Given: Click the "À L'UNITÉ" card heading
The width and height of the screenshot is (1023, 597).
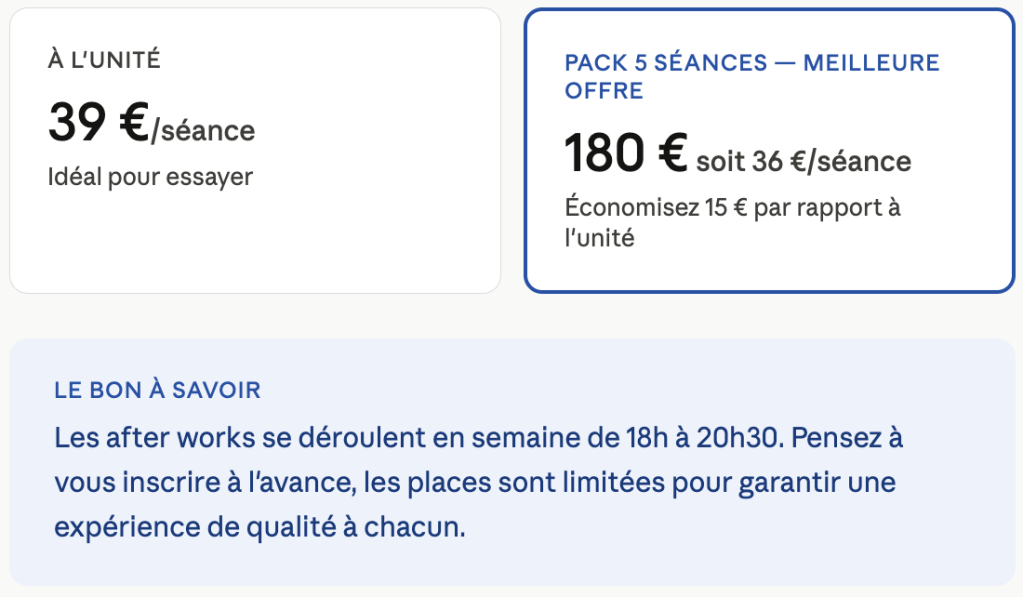Looking at the screenshot, I should [104, 60].
